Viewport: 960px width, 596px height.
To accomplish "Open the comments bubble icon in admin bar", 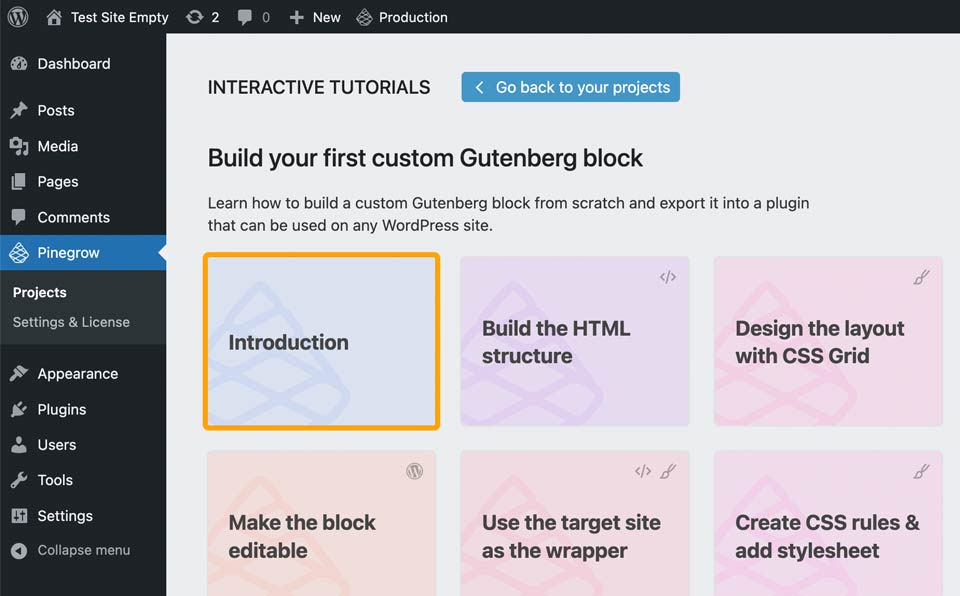I will coord(245,17).
